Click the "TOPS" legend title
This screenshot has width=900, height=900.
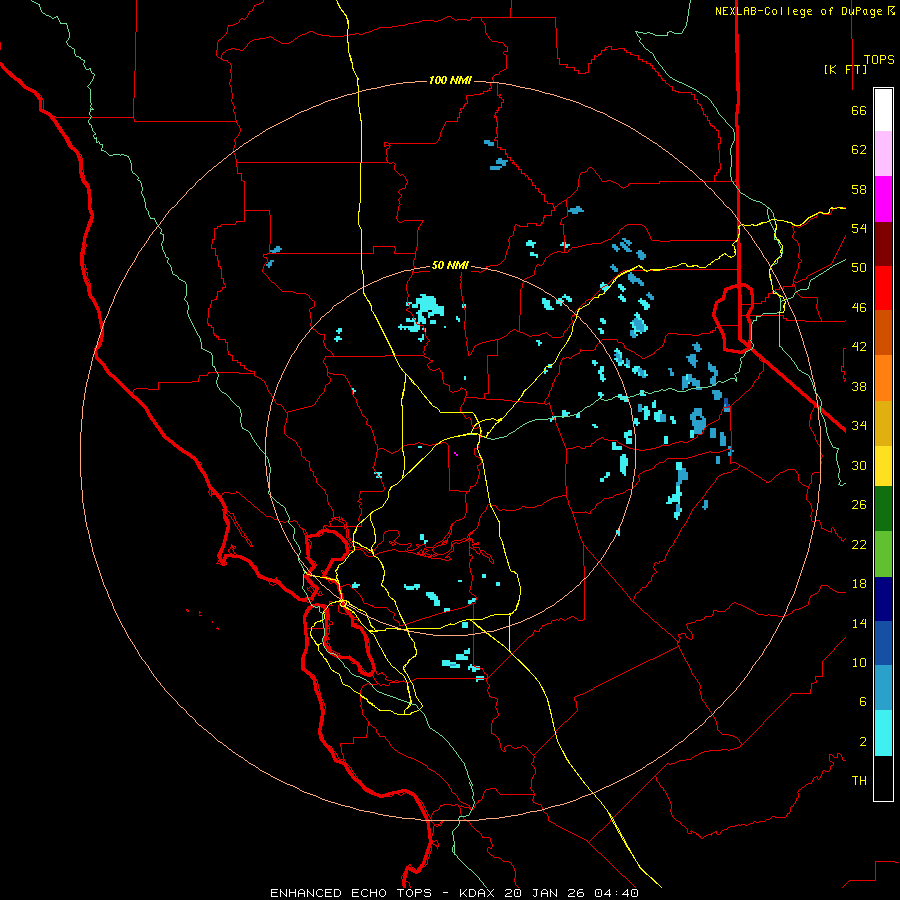click(879, 60)
